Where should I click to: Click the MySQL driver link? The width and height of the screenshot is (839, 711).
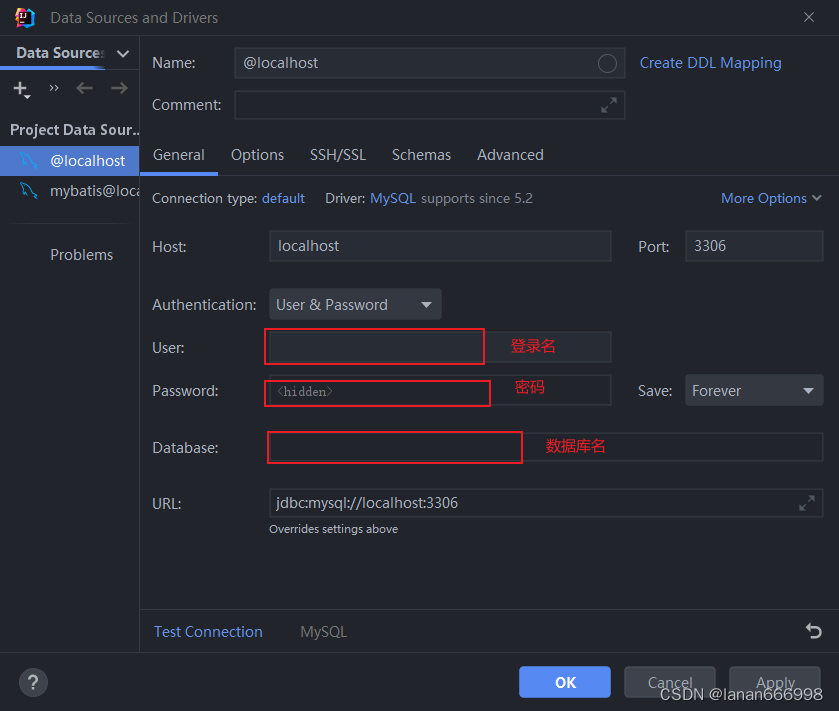pyautogui.click(x=393, y=198)
